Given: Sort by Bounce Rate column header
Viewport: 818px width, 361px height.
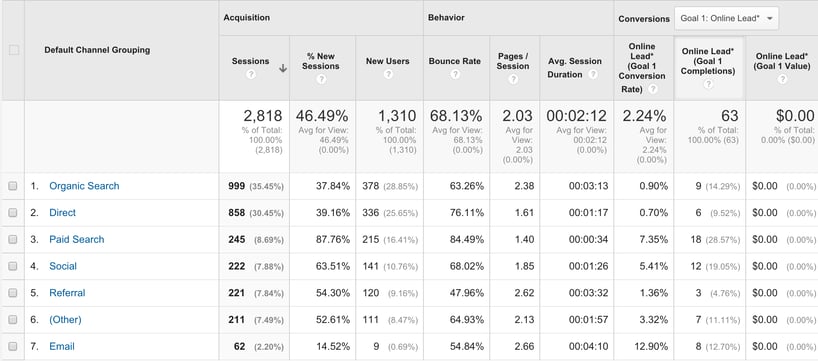Looking at the screenshot, I should point(455,61).
